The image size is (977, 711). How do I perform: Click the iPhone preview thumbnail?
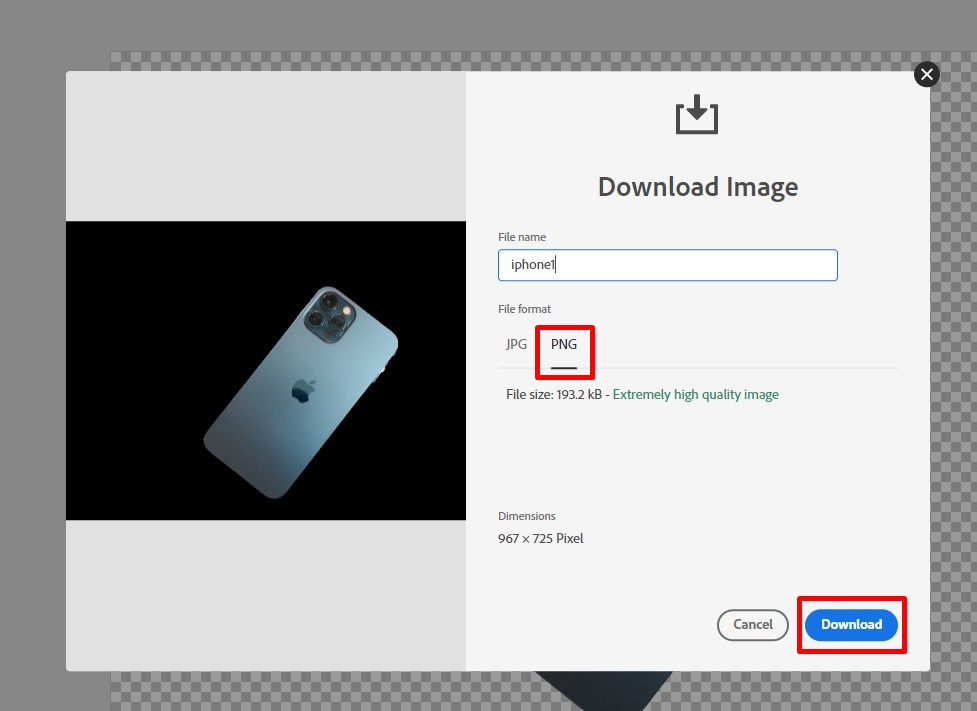[266, 370]
